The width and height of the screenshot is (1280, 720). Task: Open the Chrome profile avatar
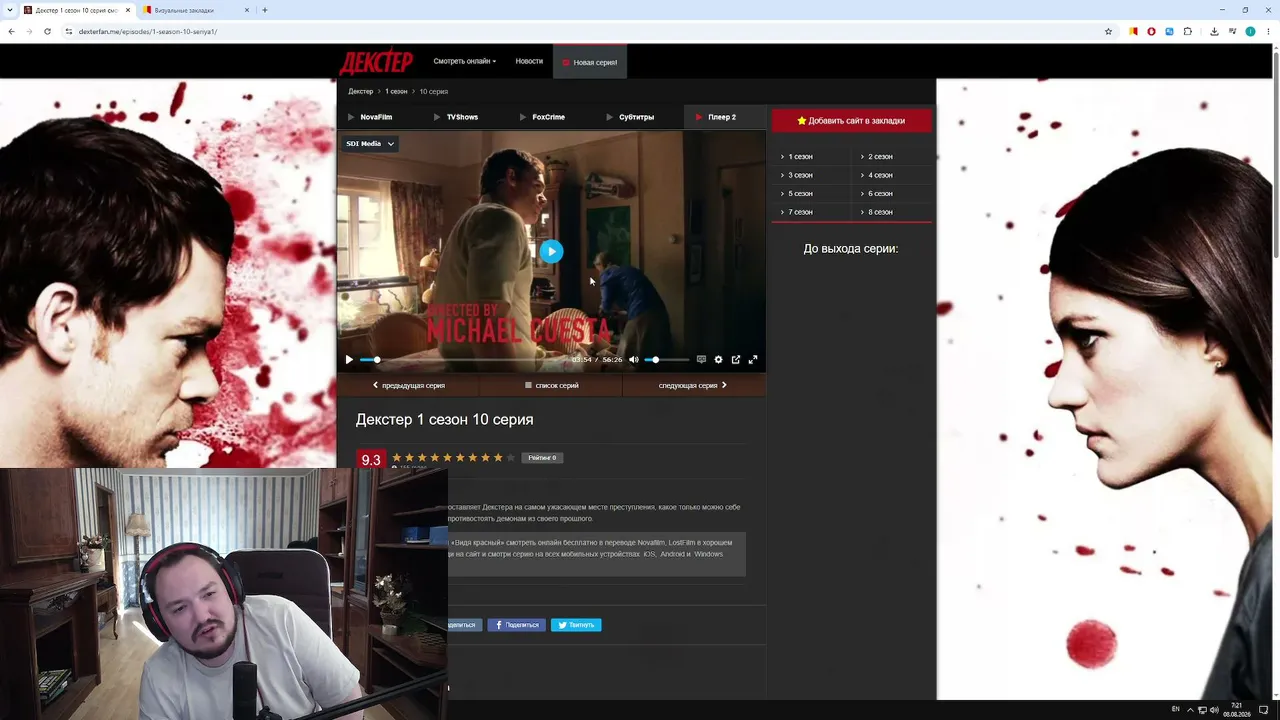[1250, 31]
